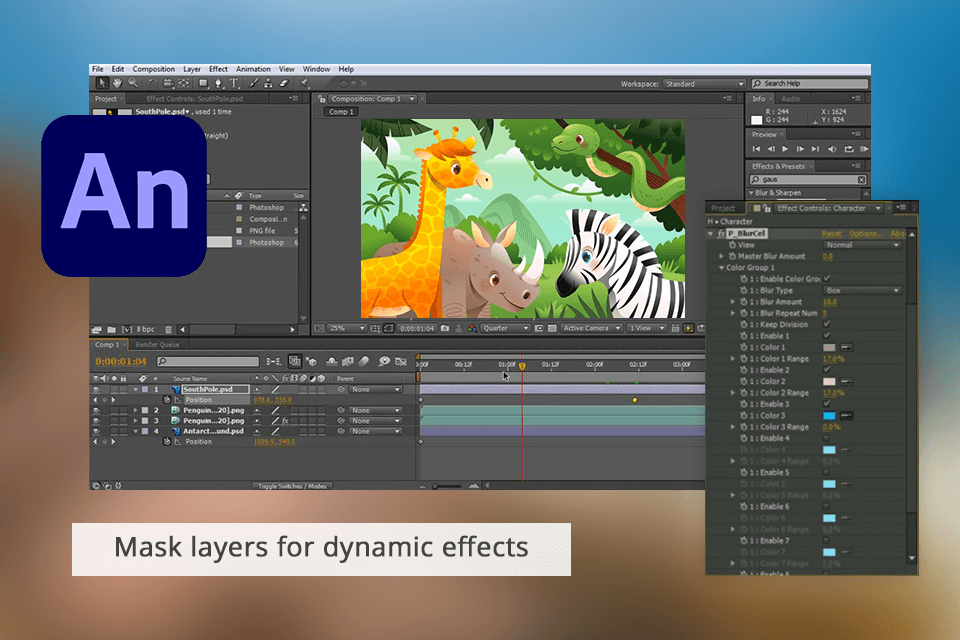Expand the Master Blur Amount property
This screenshot has width=960, height=640.
point(721,257)
